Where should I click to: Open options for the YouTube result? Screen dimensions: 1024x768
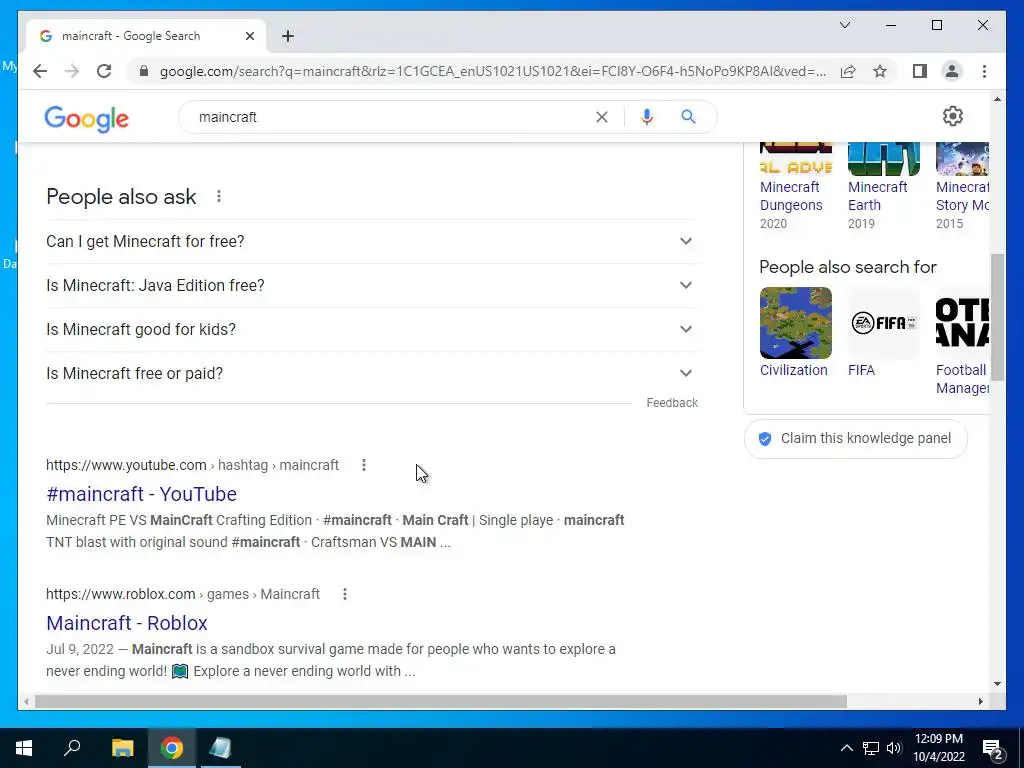(364, 465)
